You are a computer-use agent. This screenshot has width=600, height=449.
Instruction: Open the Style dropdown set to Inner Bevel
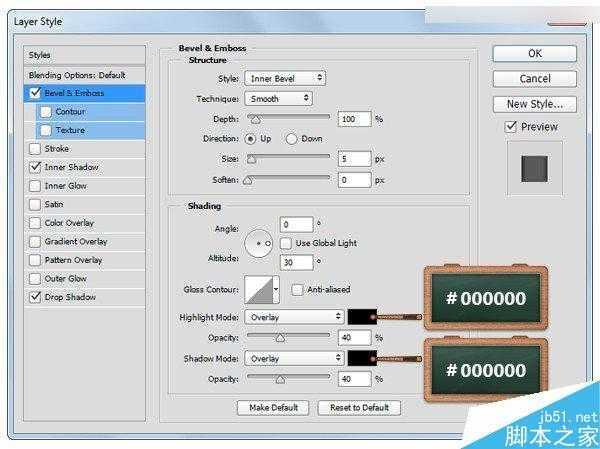285,78
